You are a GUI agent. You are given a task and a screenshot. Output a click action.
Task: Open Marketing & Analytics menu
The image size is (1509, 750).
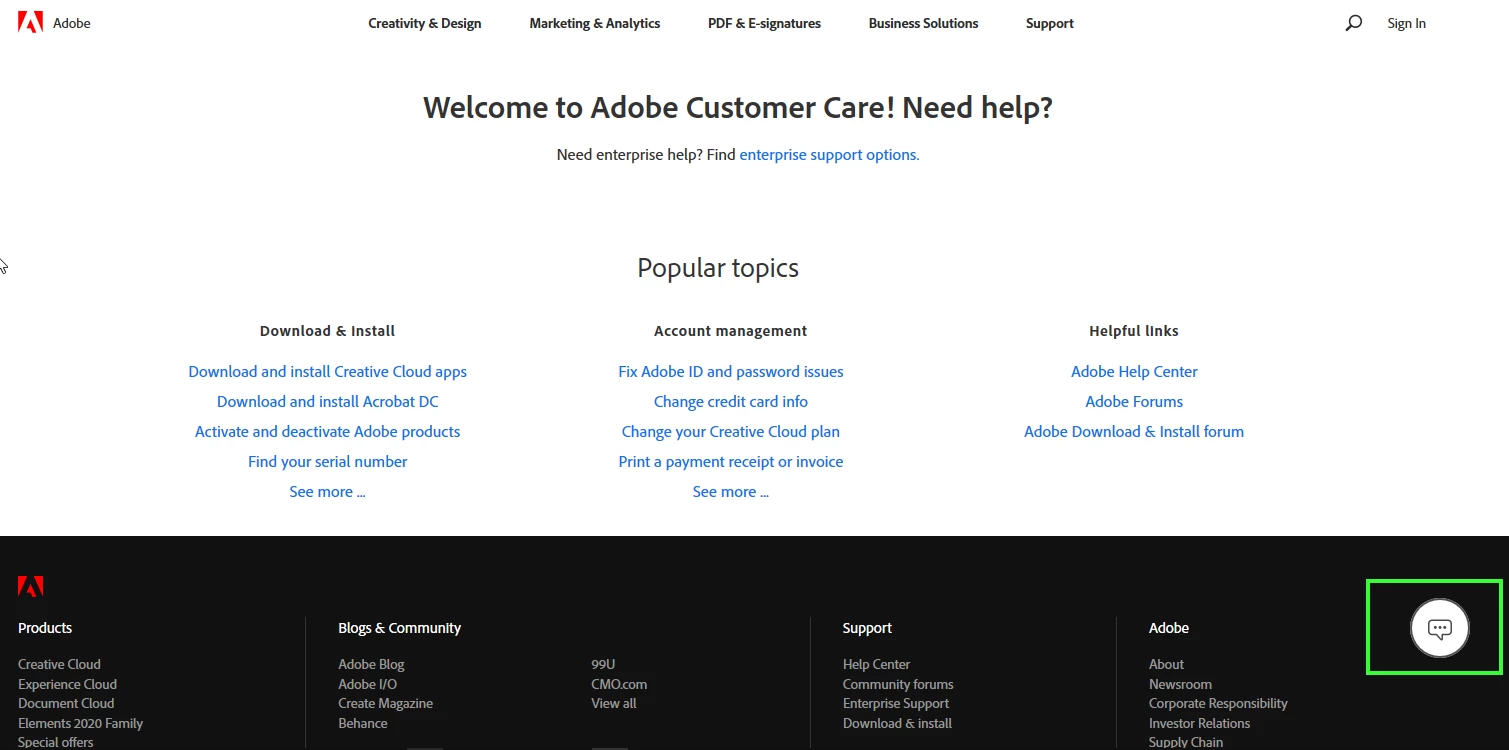coord(595,23)
